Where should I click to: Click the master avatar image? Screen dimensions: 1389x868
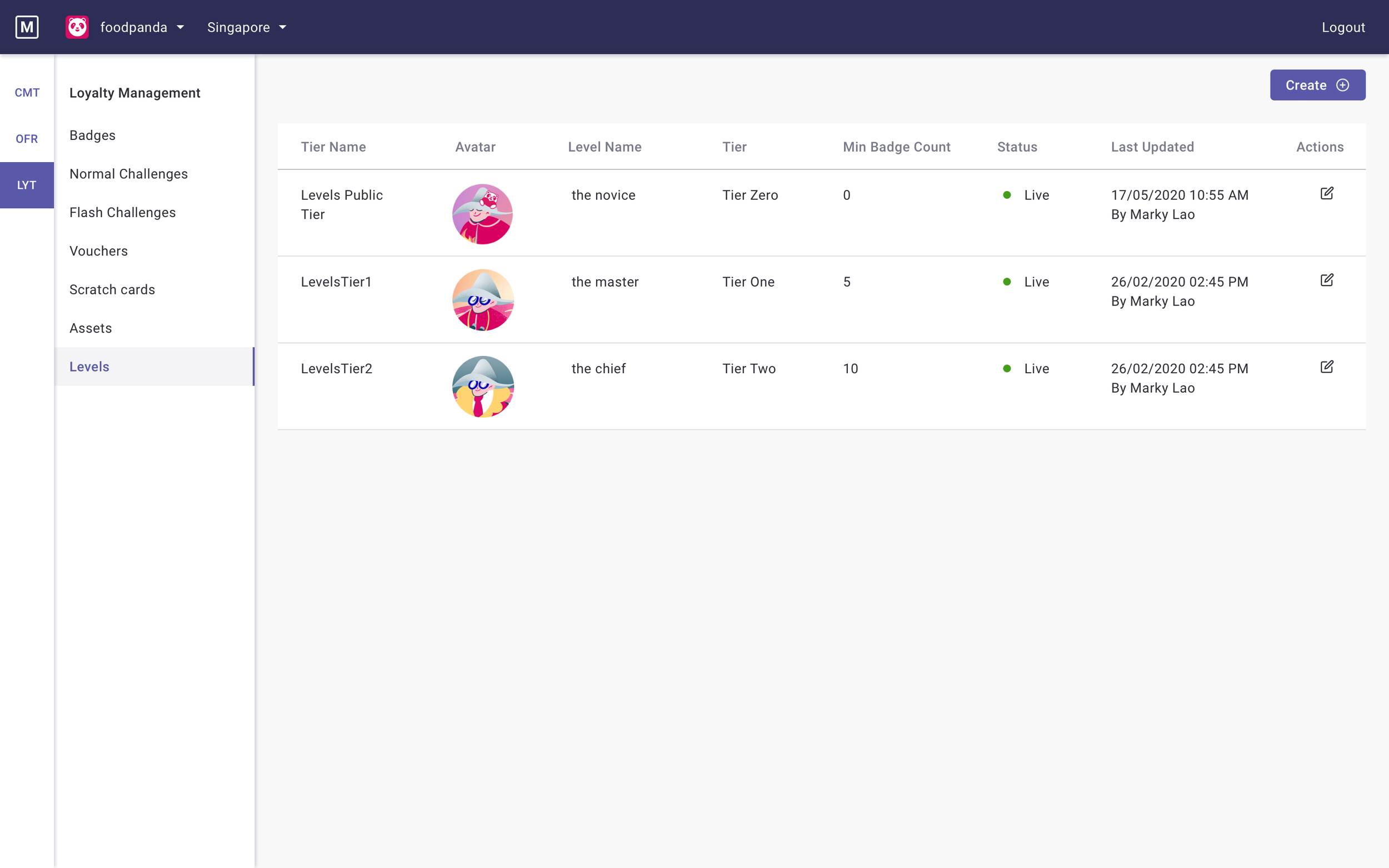point(482,300)
